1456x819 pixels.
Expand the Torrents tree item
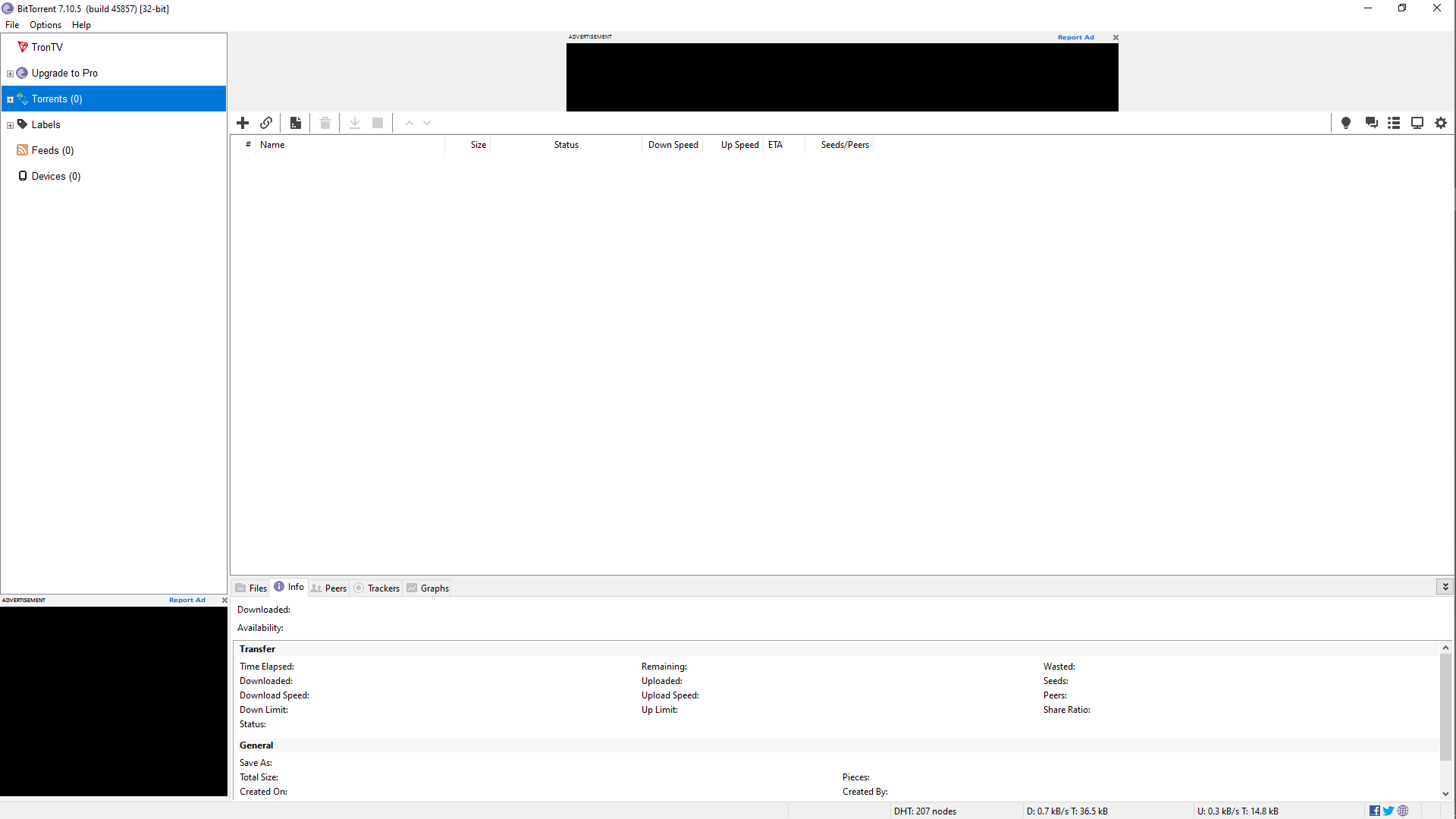point(10,99)
